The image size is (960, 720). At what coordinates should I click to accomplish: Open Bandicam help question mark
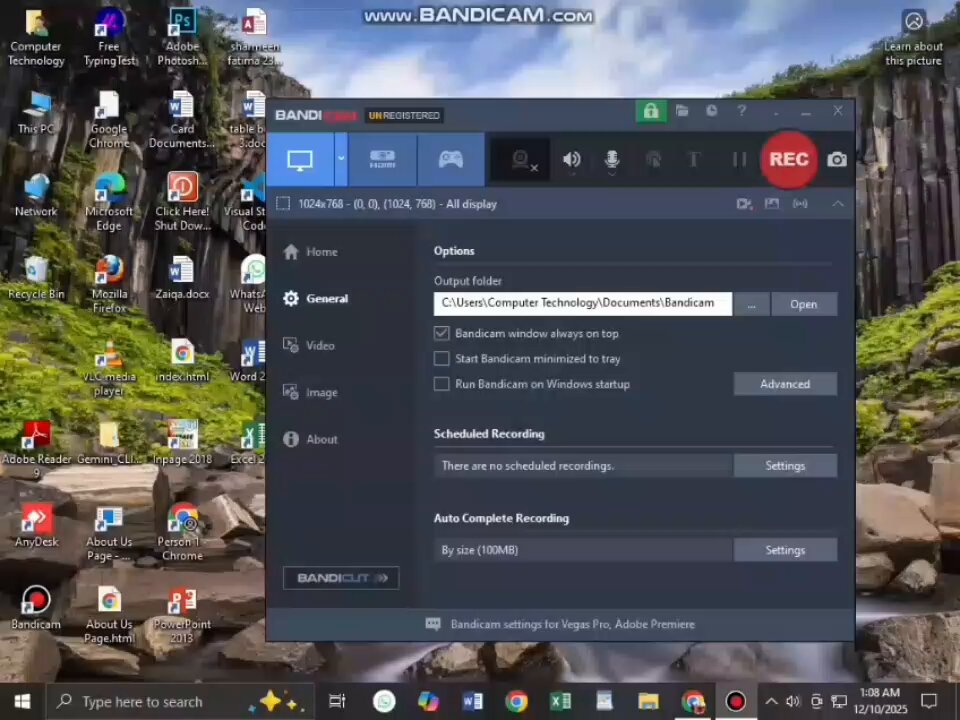click(x=741, y=111)
